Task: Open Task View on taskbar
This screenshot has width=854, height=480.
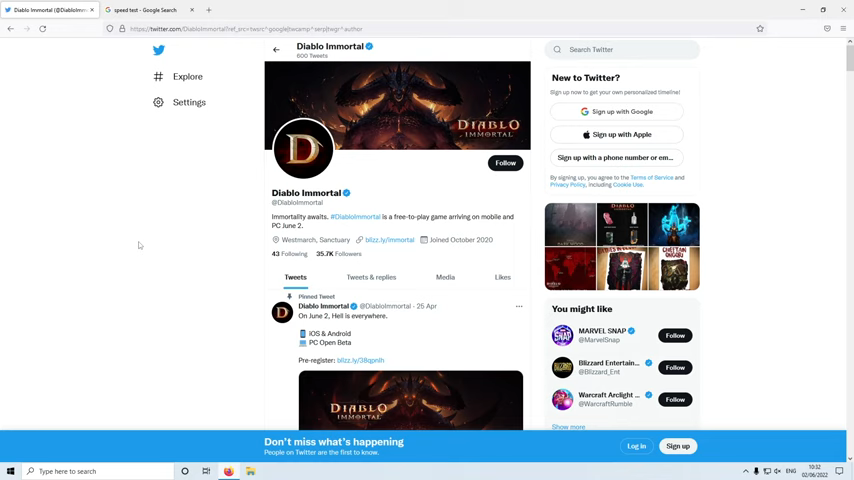Action: pos(206,471)
